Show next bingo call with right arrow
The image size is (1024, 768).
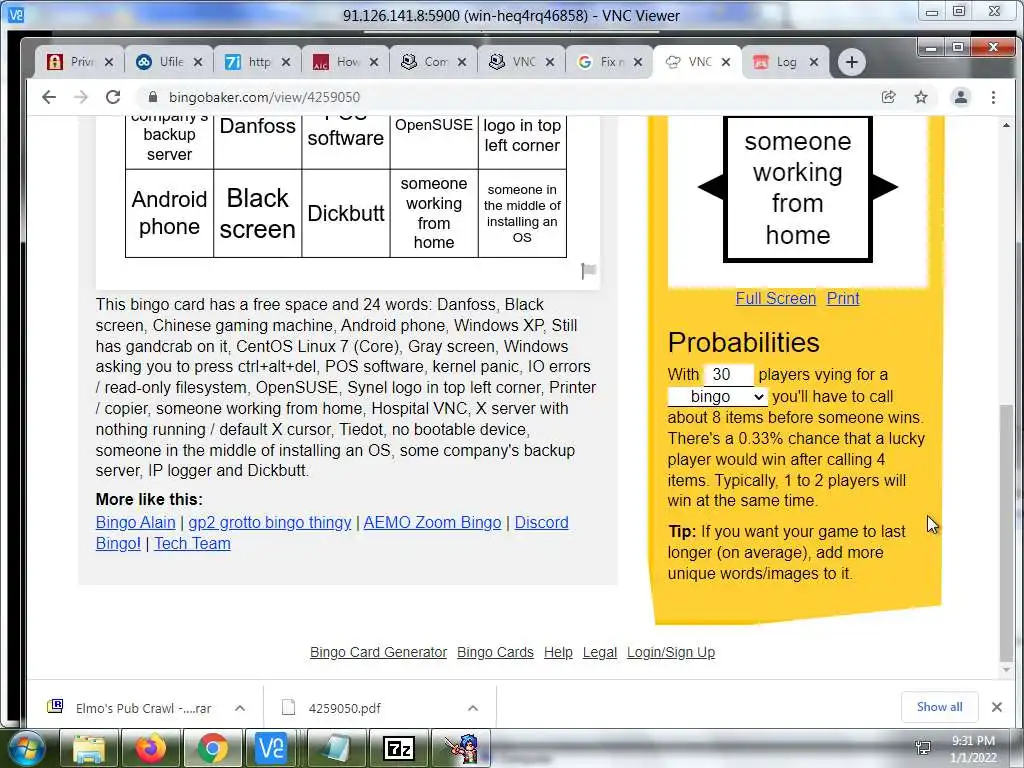886,187
